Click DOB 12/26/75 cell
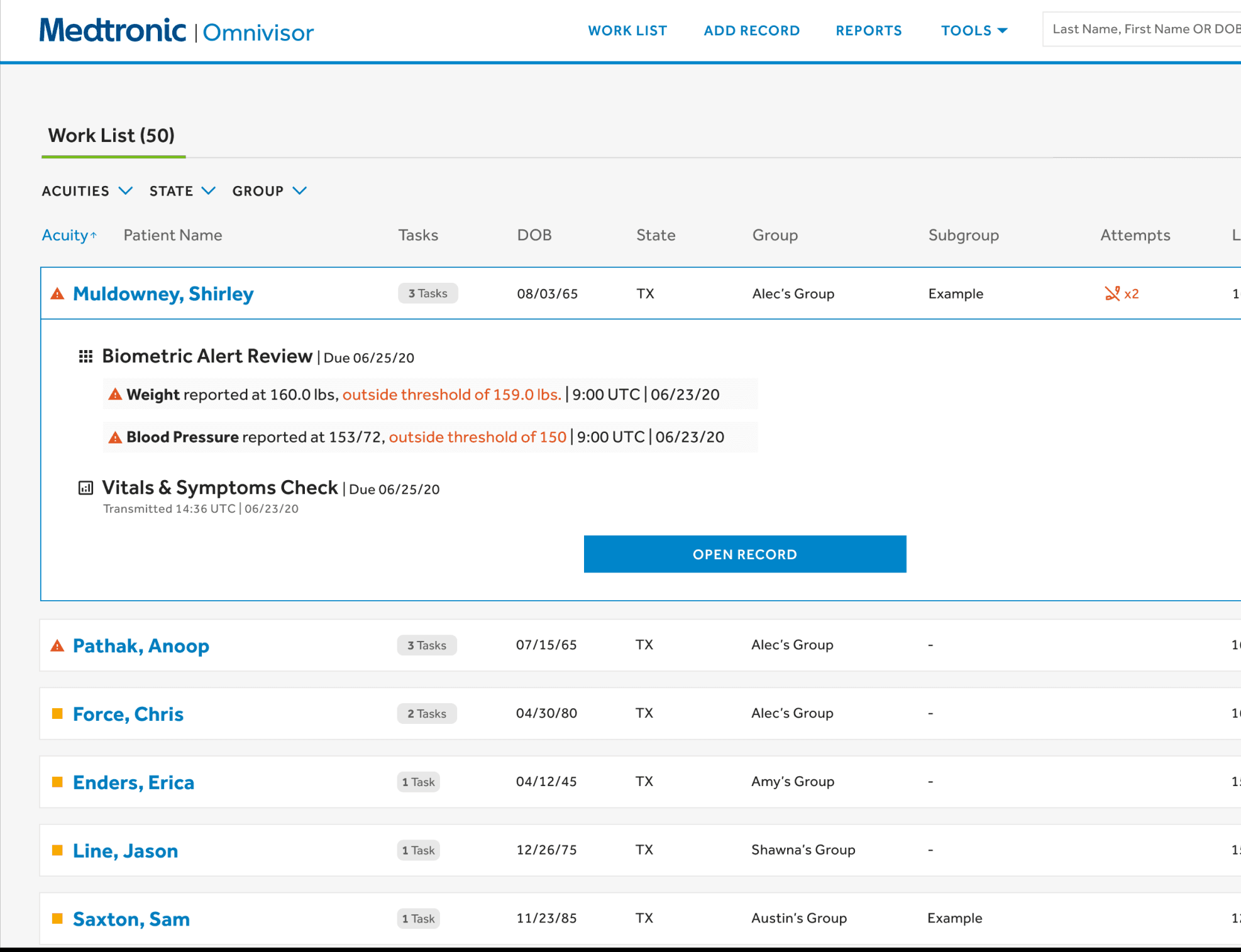The height and width of the screenshot is (952, 1241). coord(546,850)
